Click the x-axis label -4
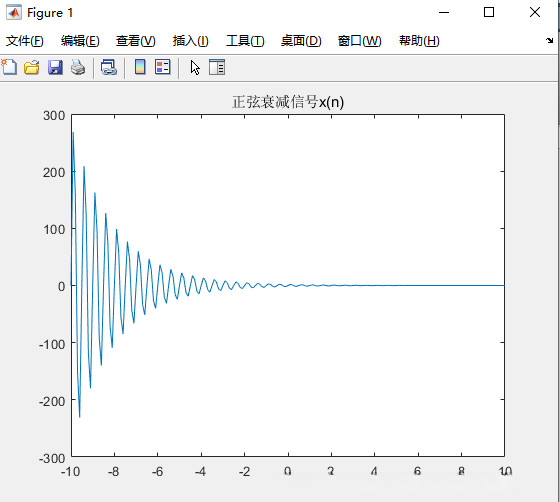This screenshot has width=560, height=502. [200, 472]
